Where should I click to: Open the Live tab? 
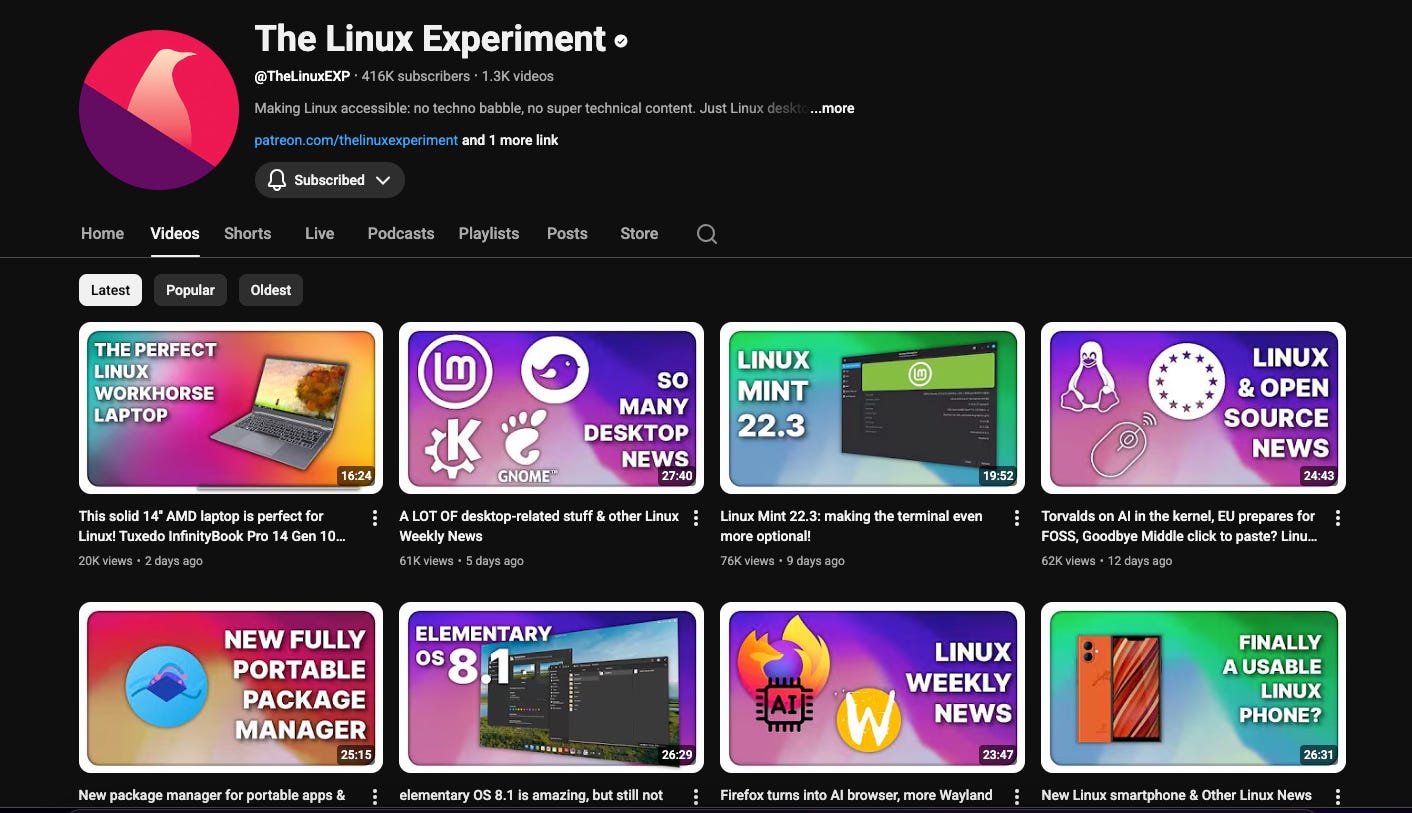click(x=319, y=233)
